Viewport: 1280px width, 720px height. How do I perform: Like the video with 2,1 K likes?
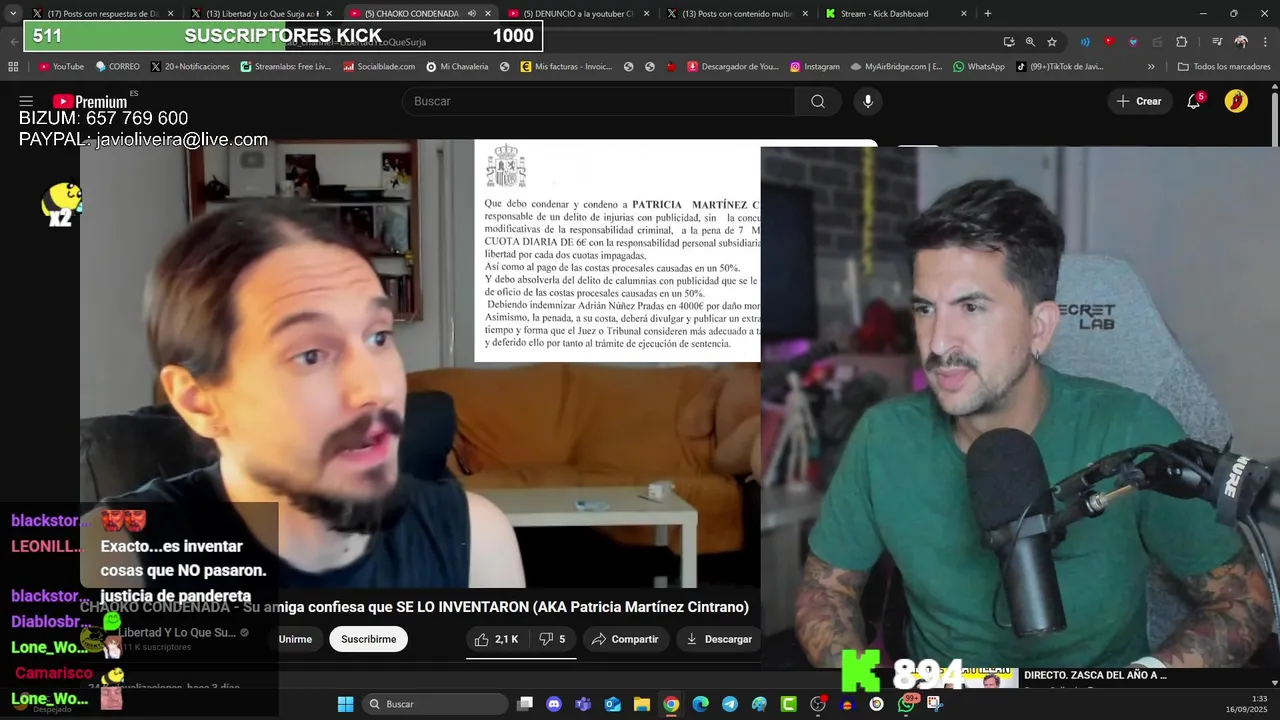[x=497, y=639]
